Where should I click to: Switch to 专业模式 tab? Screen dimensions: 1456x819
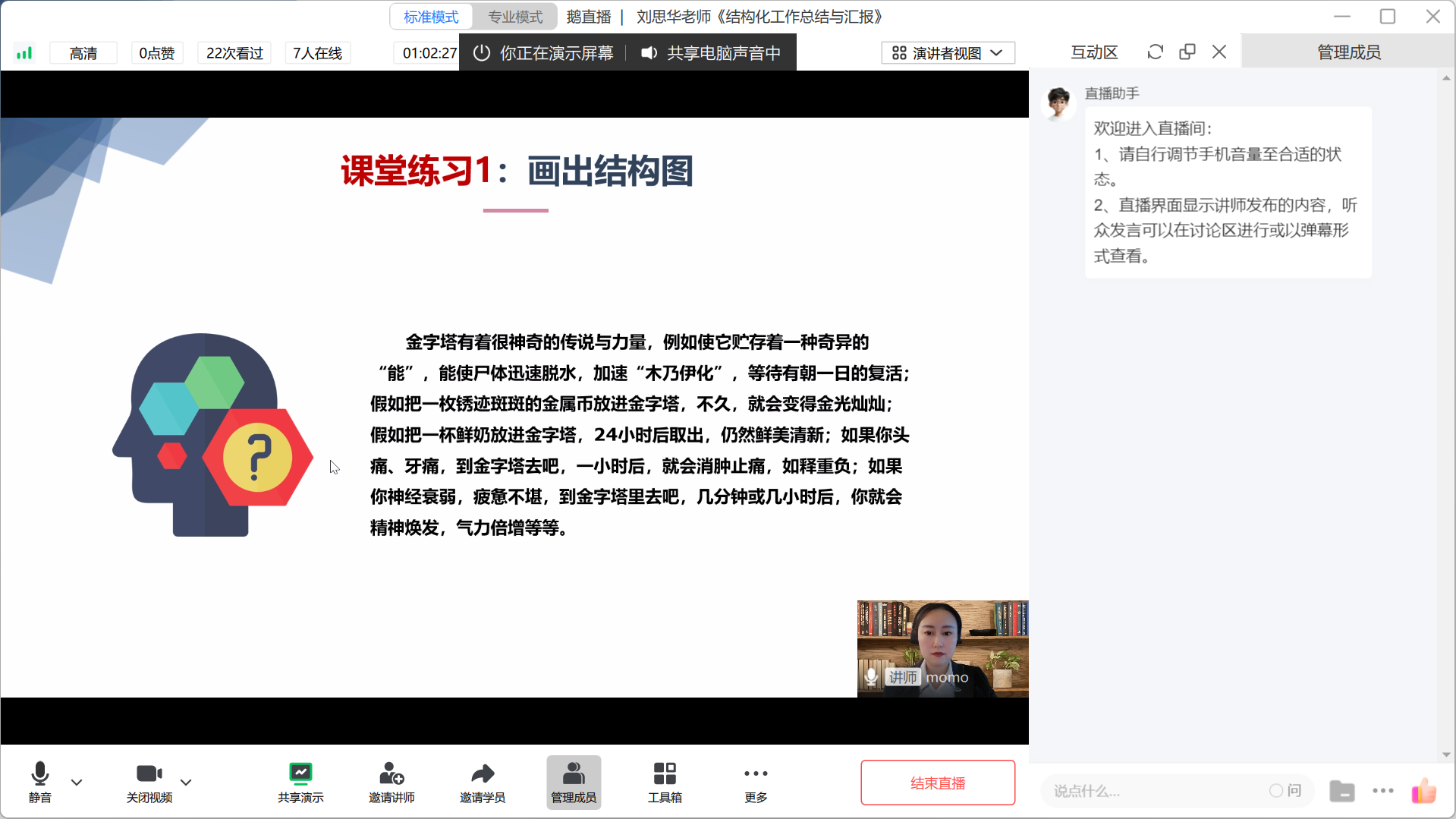(515, 17)
